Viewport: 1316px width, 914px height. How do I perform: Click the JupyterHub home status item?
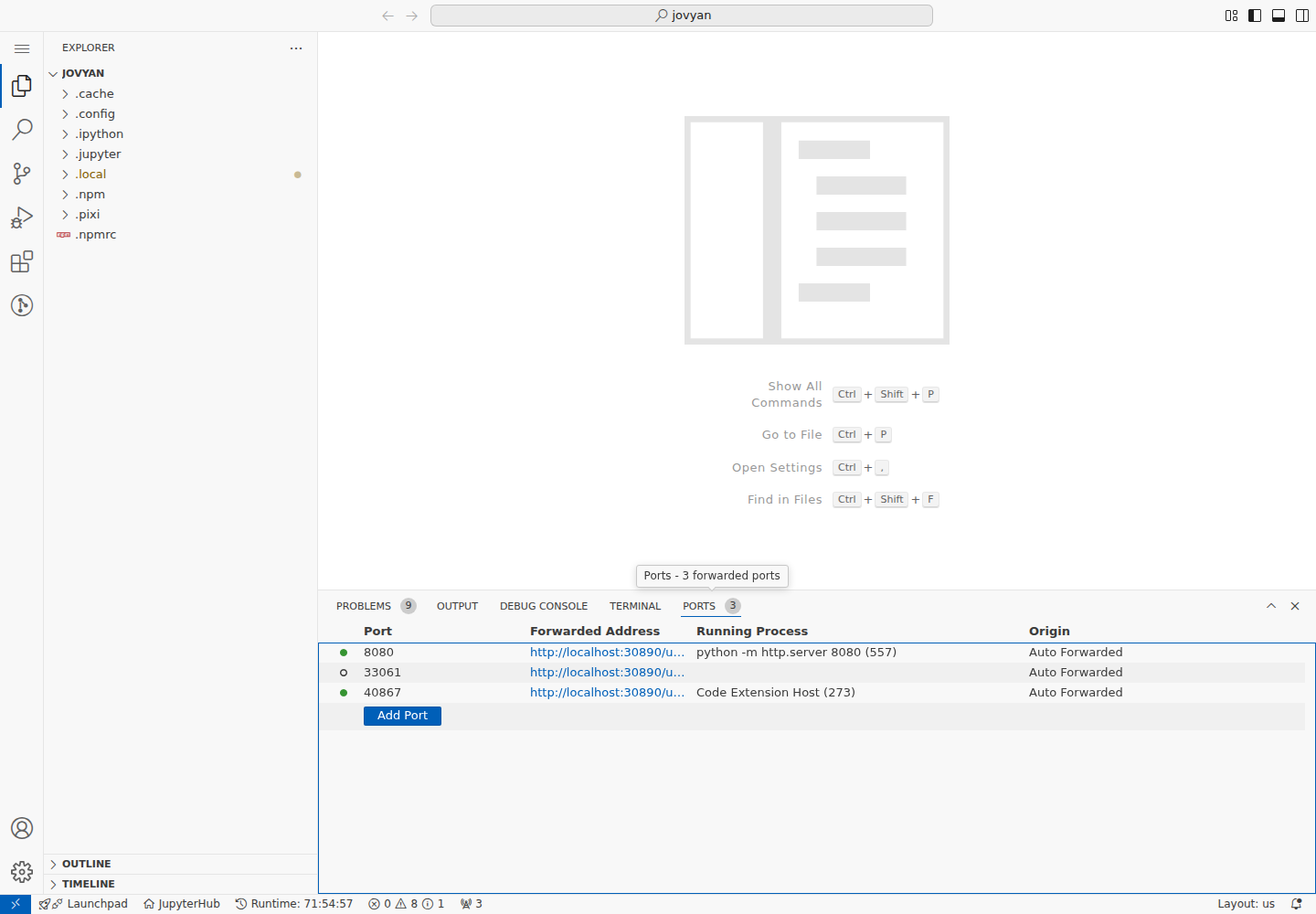click(182, 904)
